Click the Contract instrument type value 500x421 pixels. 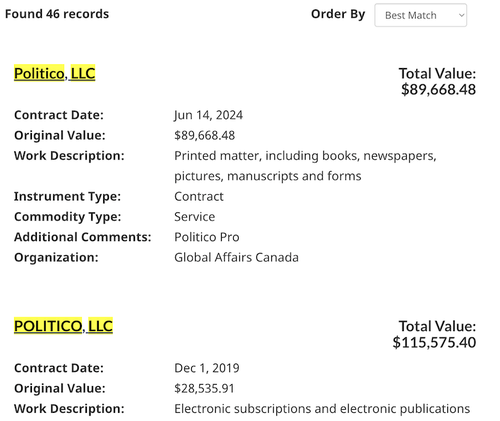pyautogui.click(x=199, y=196)
